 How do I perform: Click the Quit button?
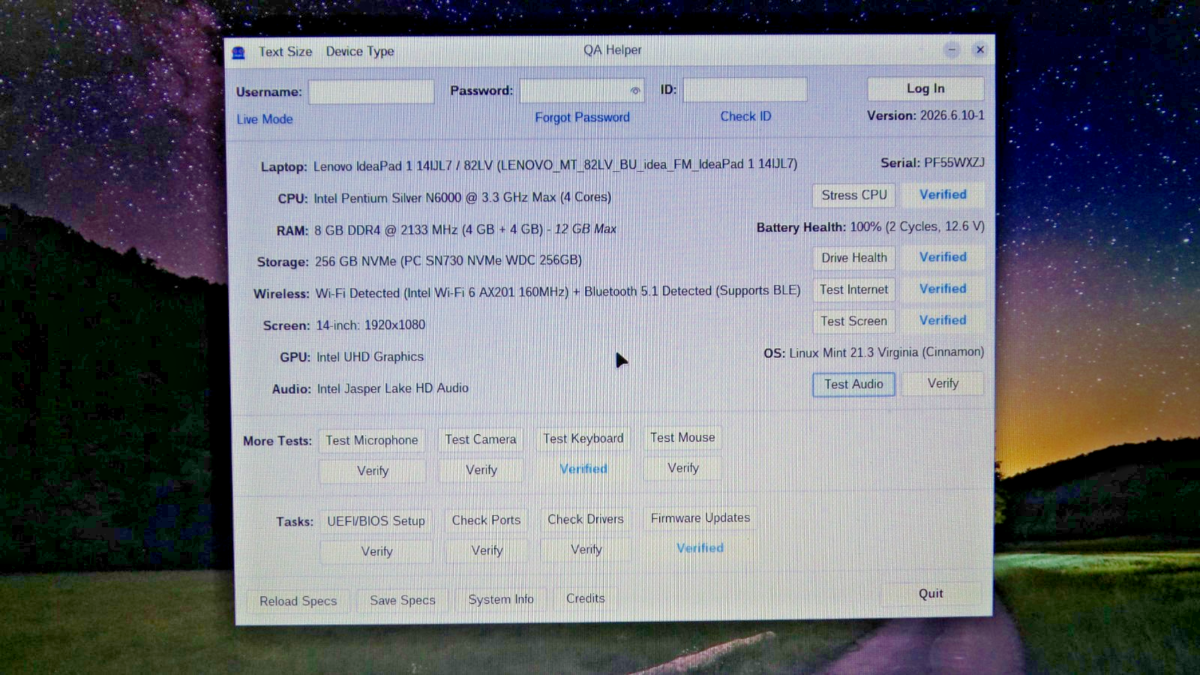931,594
